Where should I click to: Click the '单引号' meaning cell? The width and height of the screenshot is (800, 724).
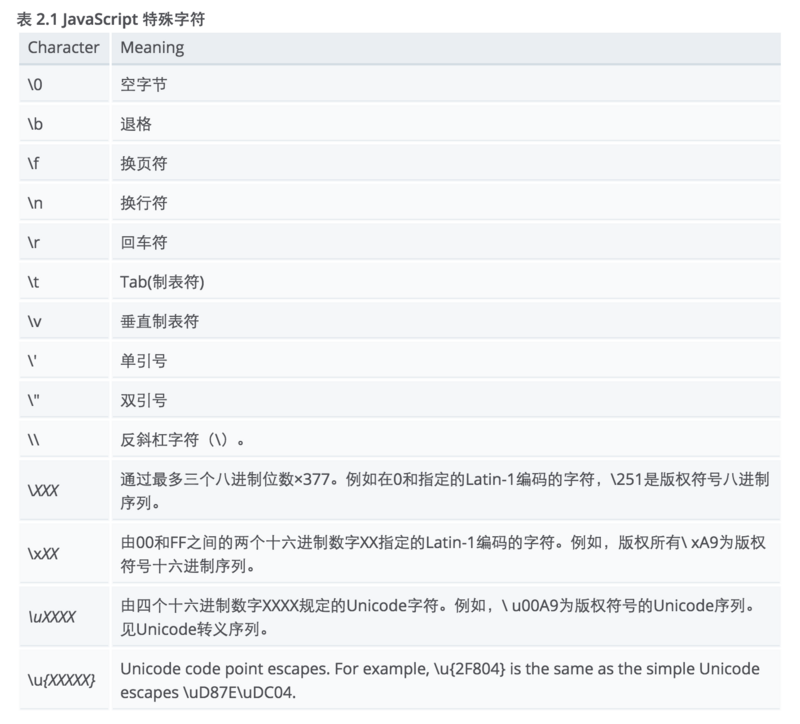(446, 361)
